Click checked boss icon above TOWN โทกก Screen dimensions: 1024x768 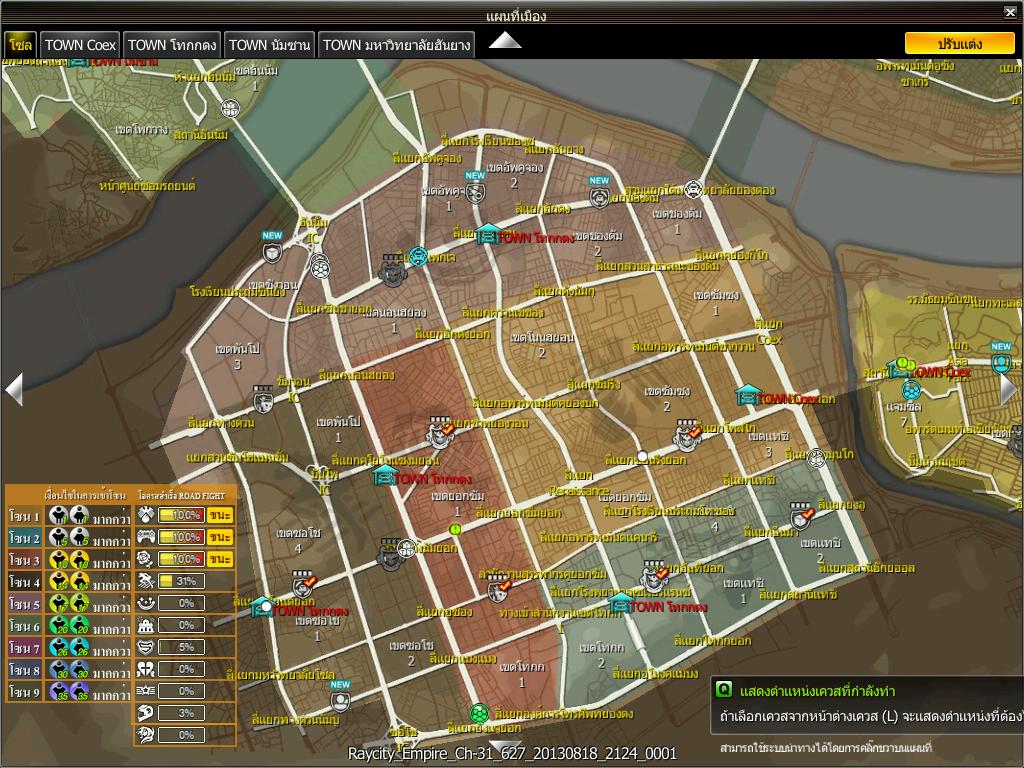point(654,576)
